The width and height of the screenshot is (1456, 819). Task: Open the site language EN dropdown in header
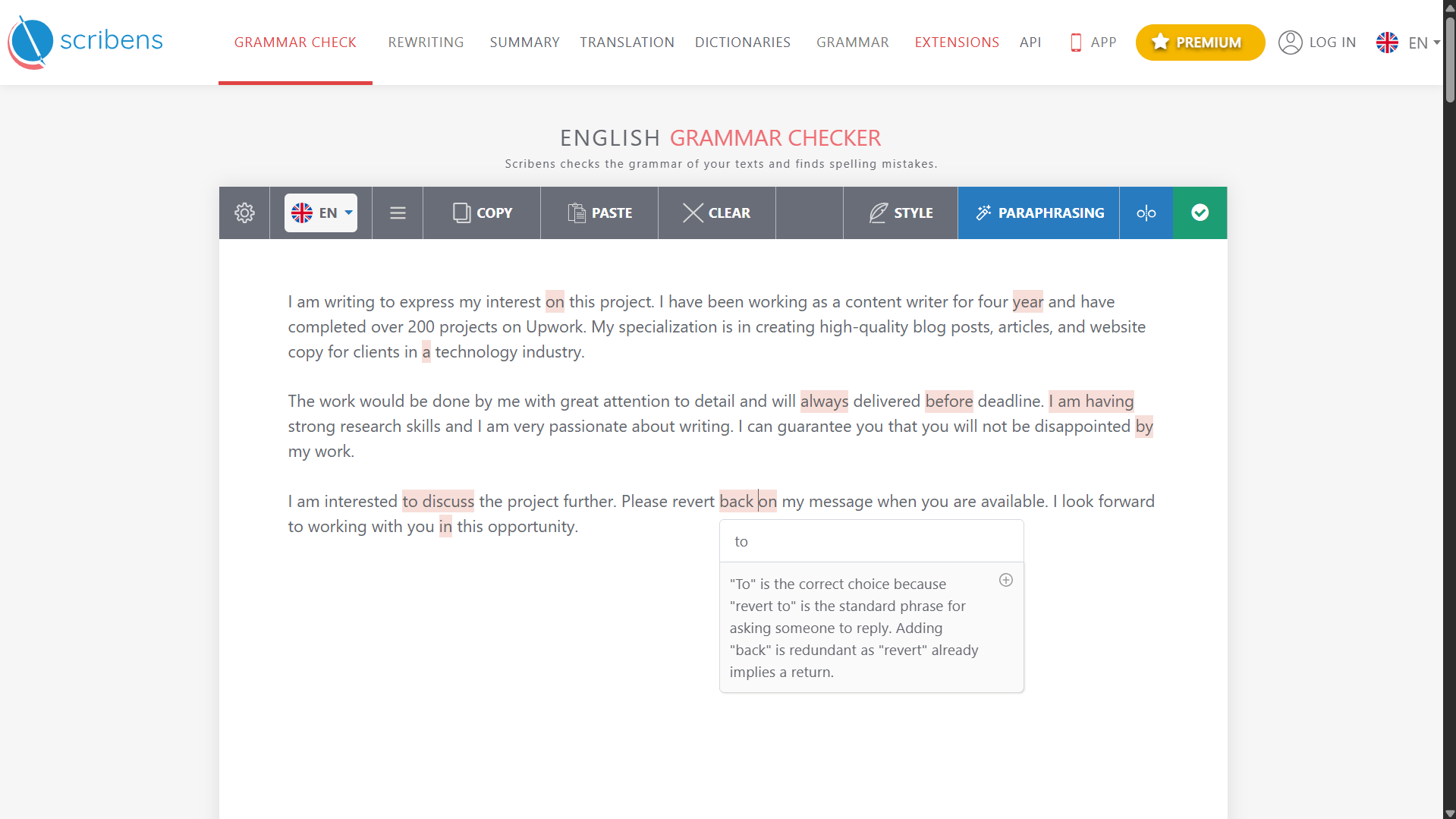(1407, 43)
